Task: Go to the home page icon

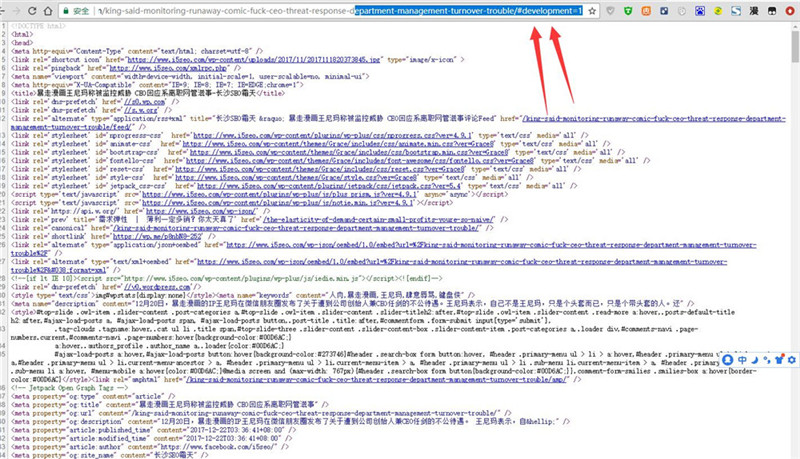Action: (47, 11)
